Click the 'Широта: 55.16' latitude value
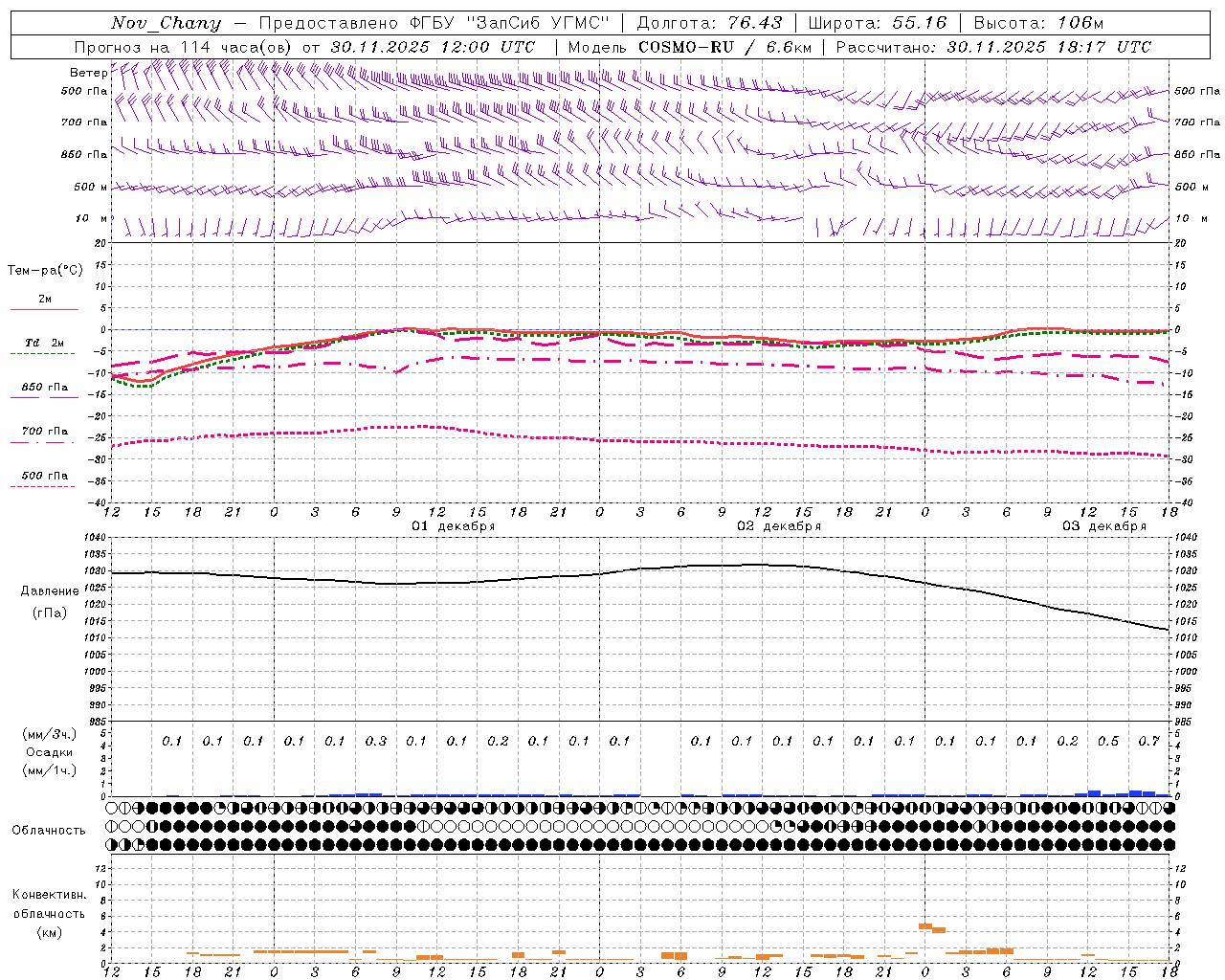The width and height of the screenshot is (1225, 980). pyautogui.click(x=877, y=23)
